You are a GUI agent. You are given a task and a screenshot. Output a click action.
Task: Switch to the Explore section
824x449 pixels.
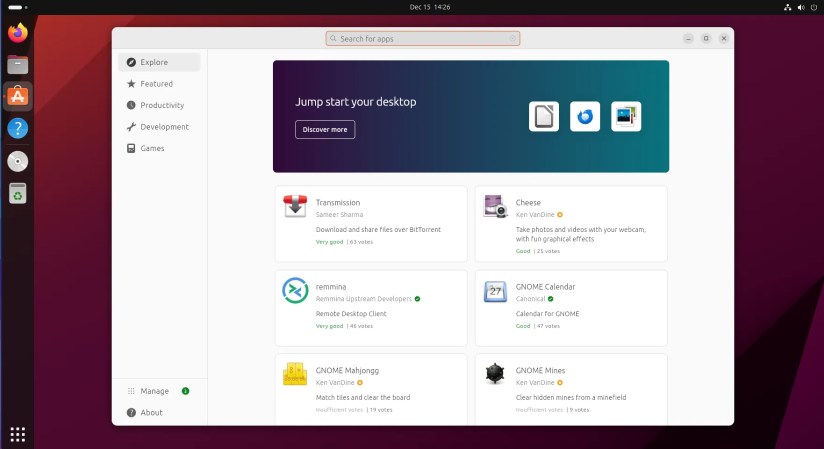(x=159, y=62)
